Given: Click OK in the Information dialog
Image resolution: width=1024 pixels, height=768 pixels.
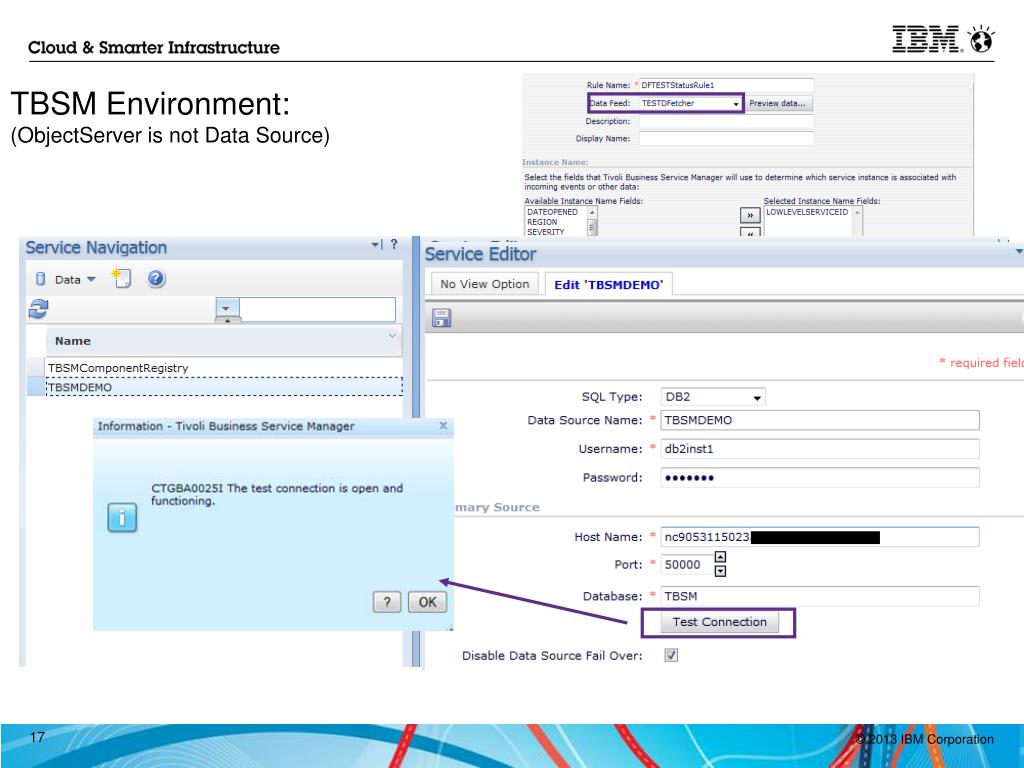Looking at the screenshot, I should click(428, 602).
